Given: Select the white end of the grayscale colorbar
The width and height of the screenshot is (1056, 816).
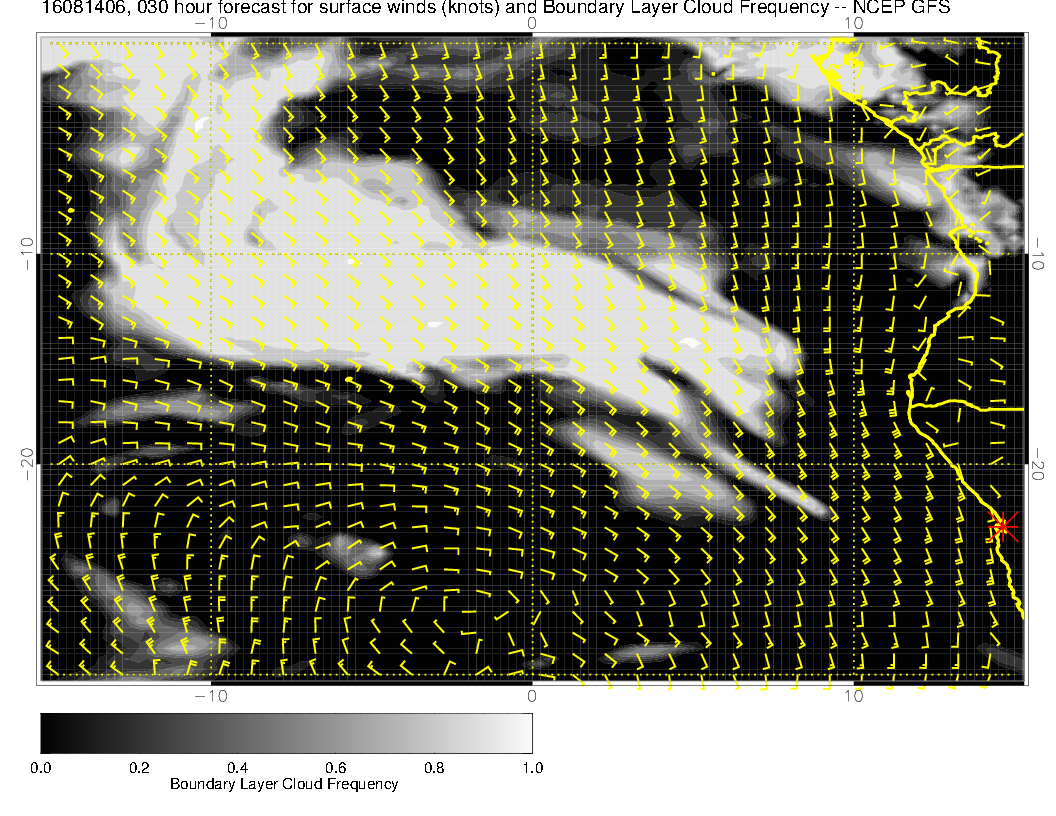Looking at the screenshot, I should coord(525,732).
